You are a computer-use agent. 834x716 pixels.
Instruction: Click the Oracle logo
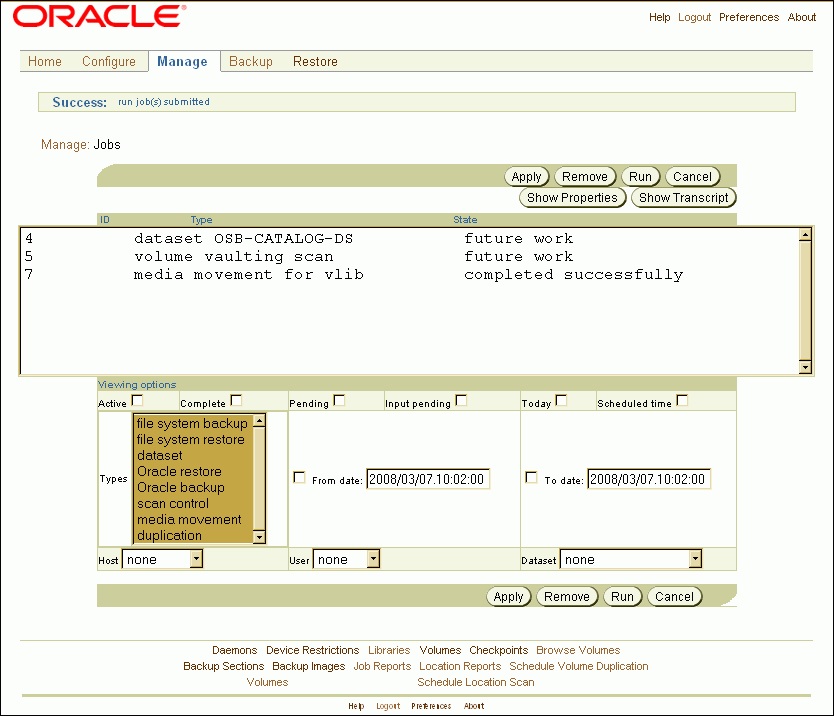point(99,16)
